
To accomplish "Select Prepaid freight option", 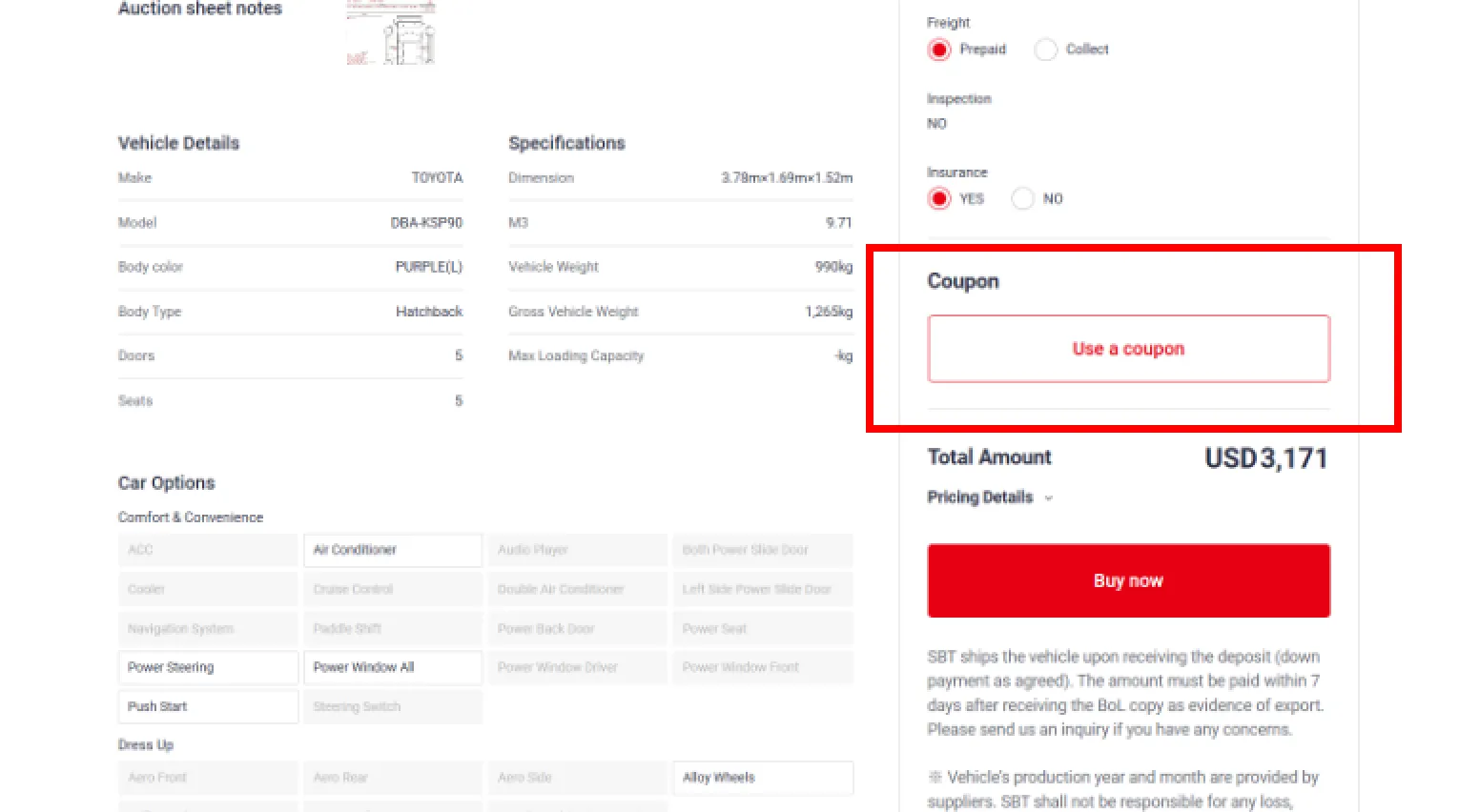I will (939, 50).
